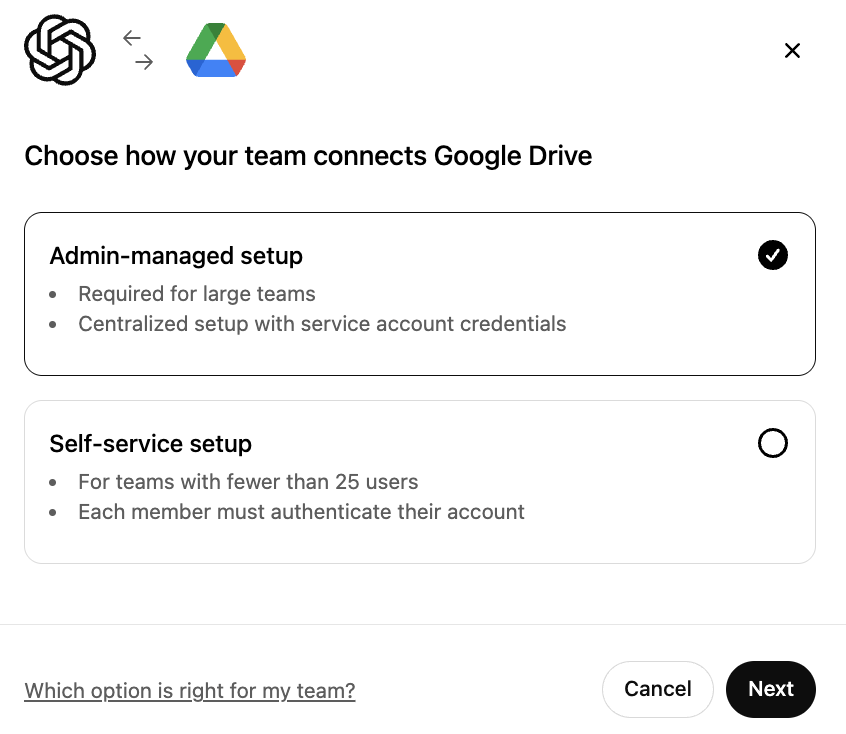Image resolution: width=846 pixels, height=734 pixels.
Task: Click the 'Required for large teams' text
Action: (197, 294)
